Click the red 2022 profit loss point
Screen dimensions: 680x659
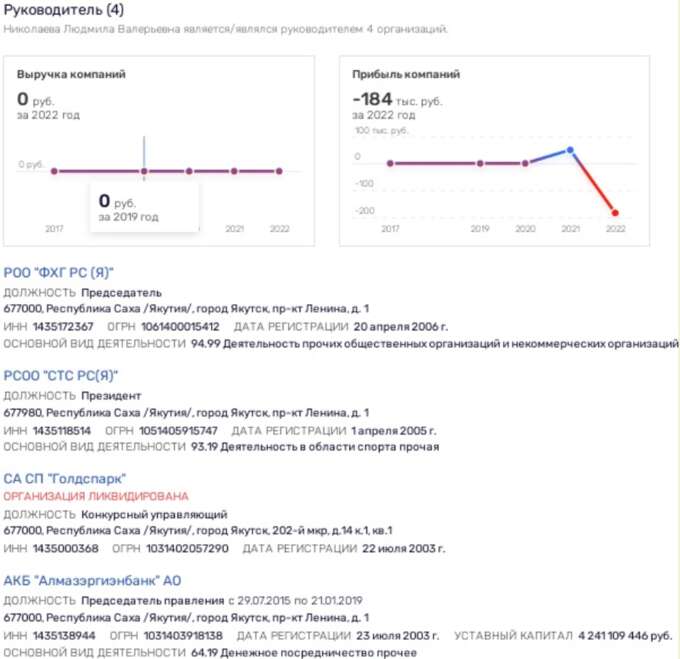[x=615, y=213]
